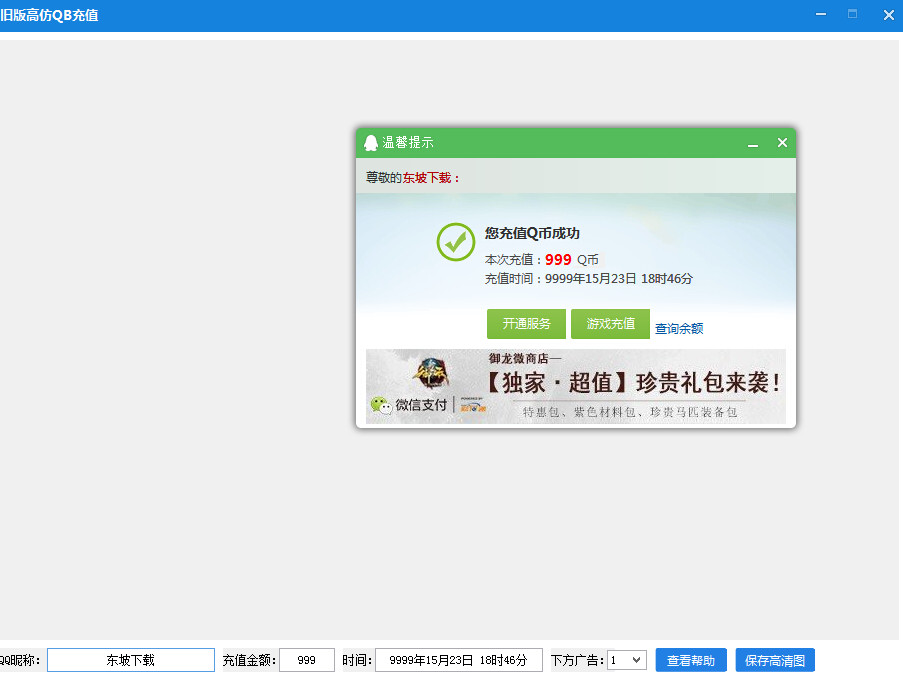The width and height of the screenshot is (903, 680).
Task: Click the 珍贵礼包来袭 advertisement banner
Action: (x=576, y=386)
